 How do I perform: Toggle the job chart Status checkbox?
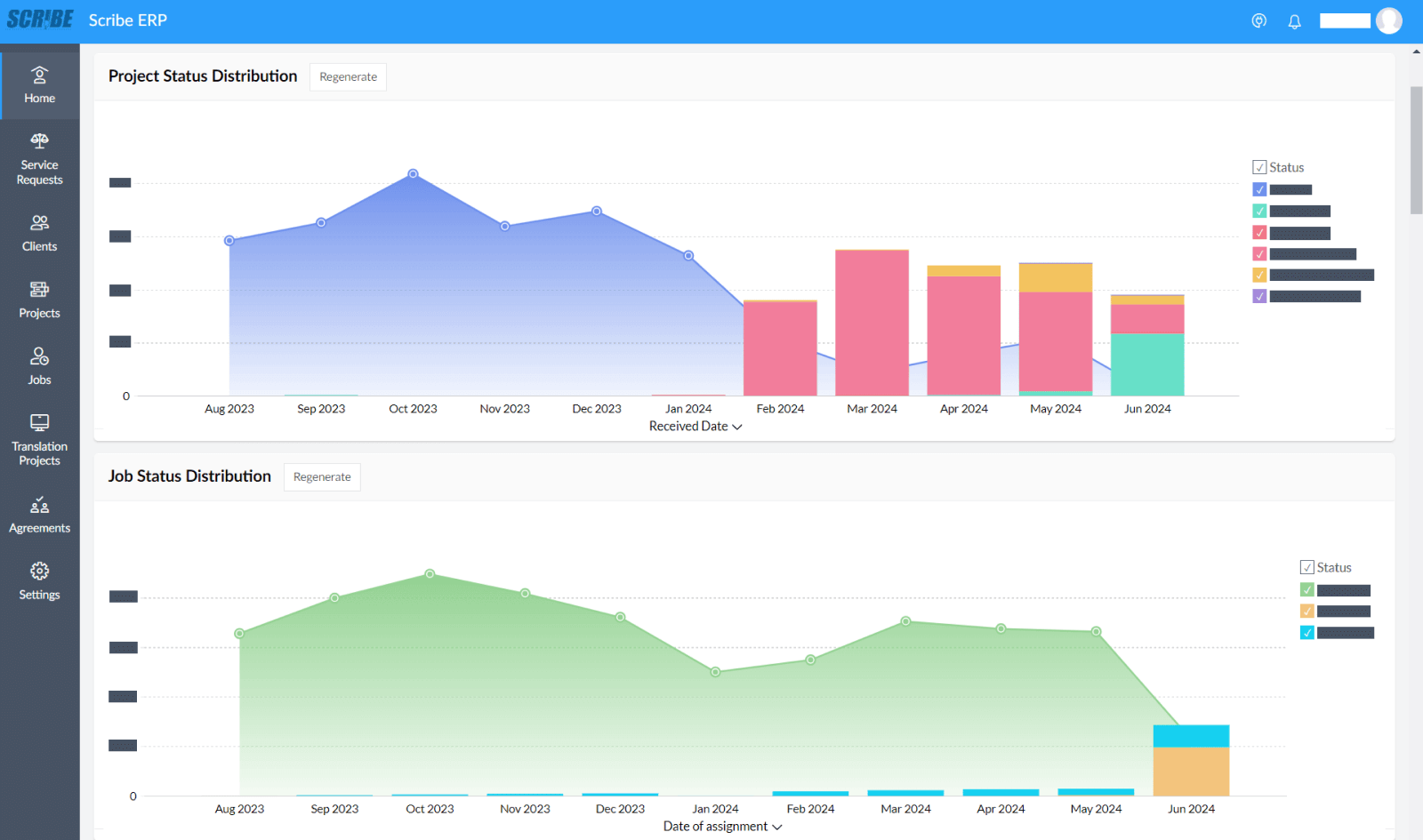click(x=1306, y=567)
